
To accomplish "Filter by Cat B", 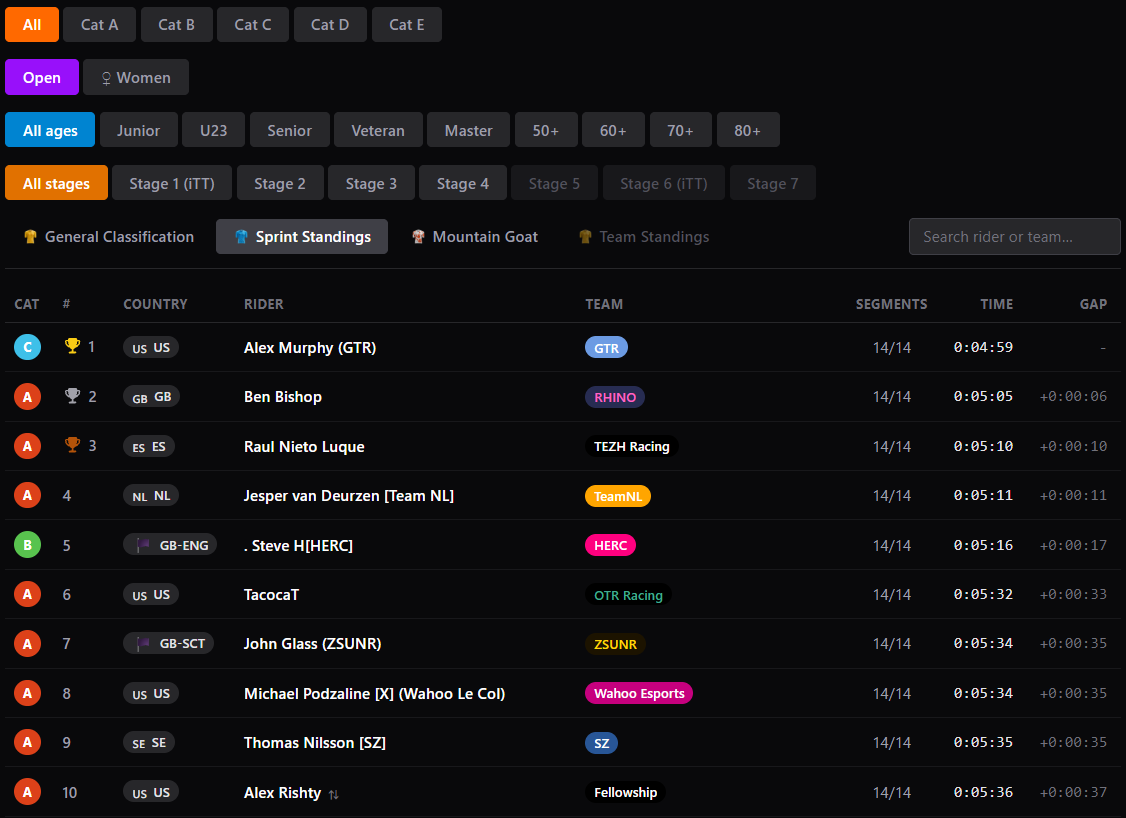I will coord(177,24).
